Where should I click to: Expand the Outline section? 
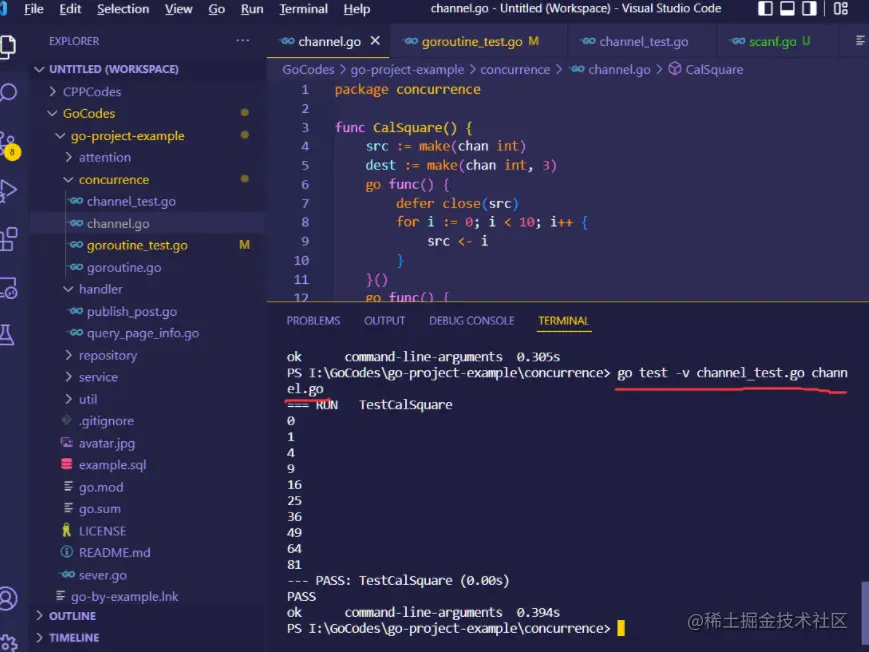(72, 616)
